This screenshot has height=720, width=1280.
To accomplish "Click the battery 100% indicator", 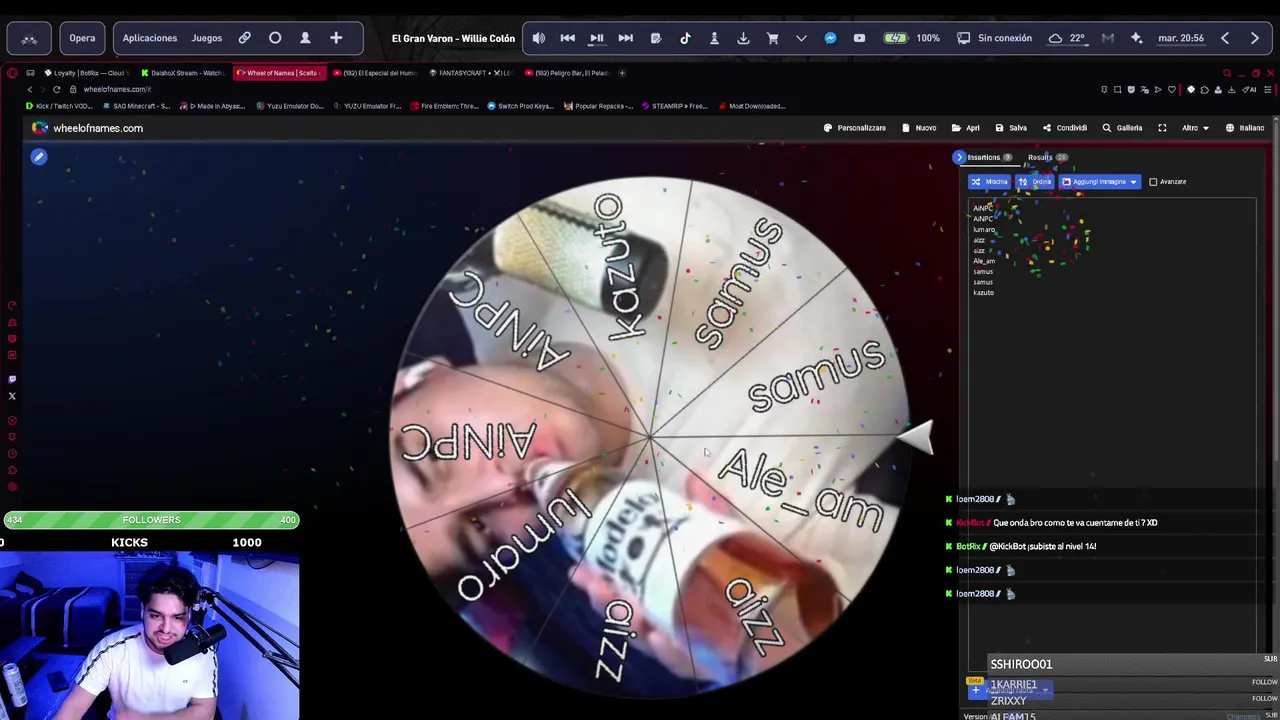I will tap(912, 38).
